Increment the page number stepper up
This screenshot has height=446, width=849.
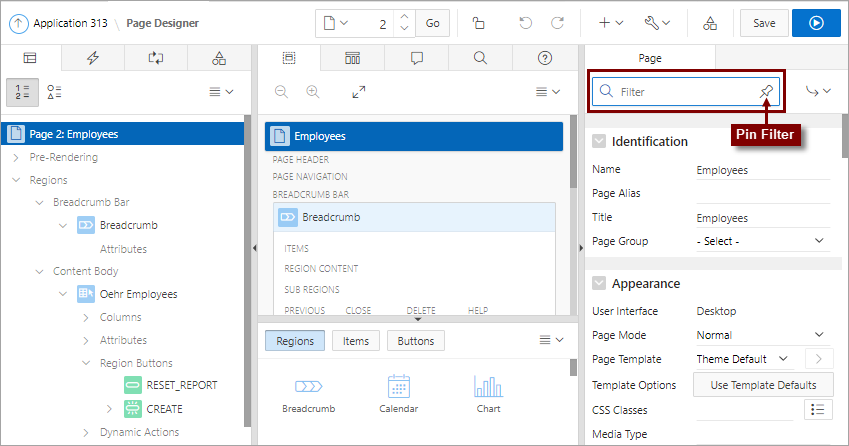404,17
